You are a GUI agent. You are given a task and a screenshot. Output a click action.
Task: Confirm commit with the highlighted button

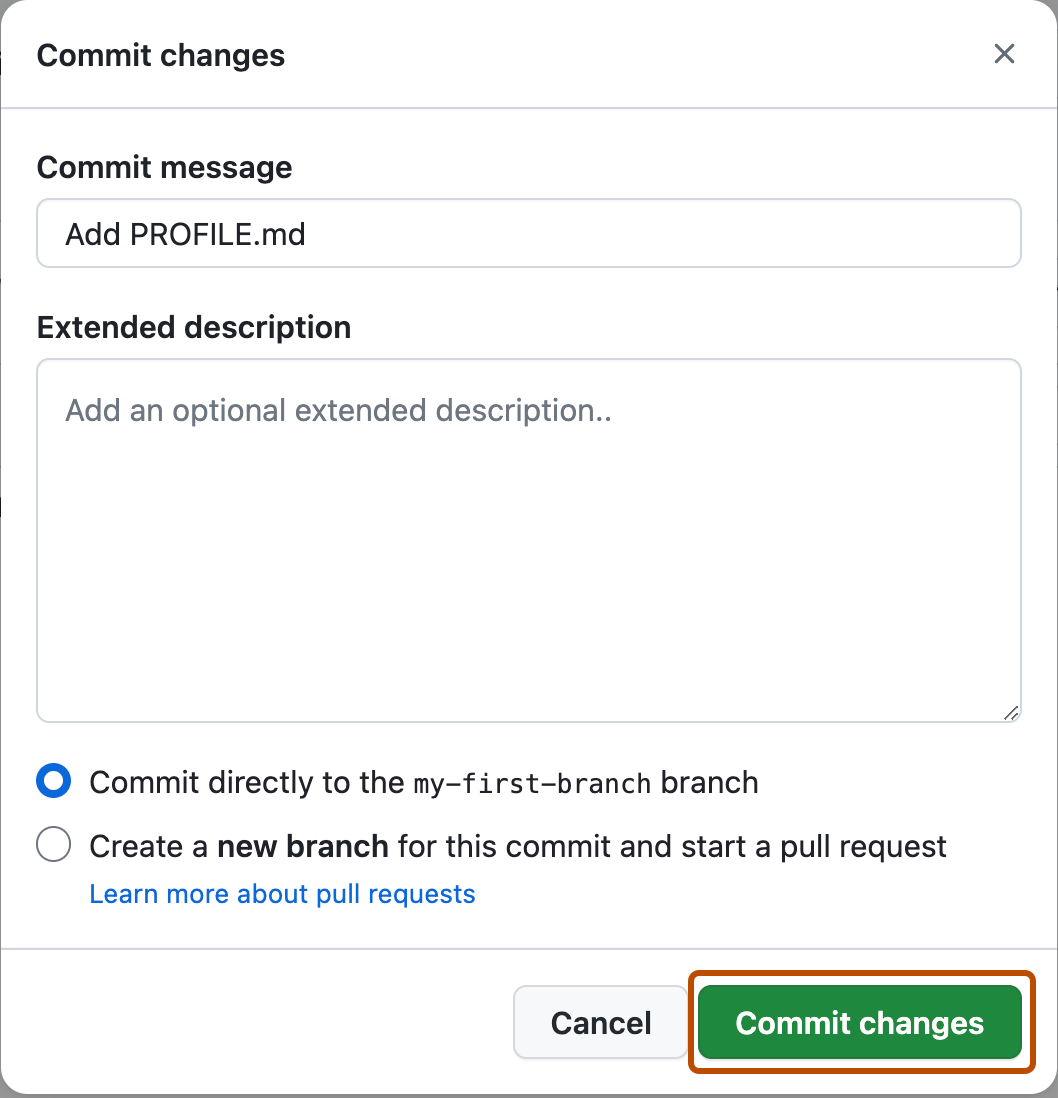[859, 1023]
